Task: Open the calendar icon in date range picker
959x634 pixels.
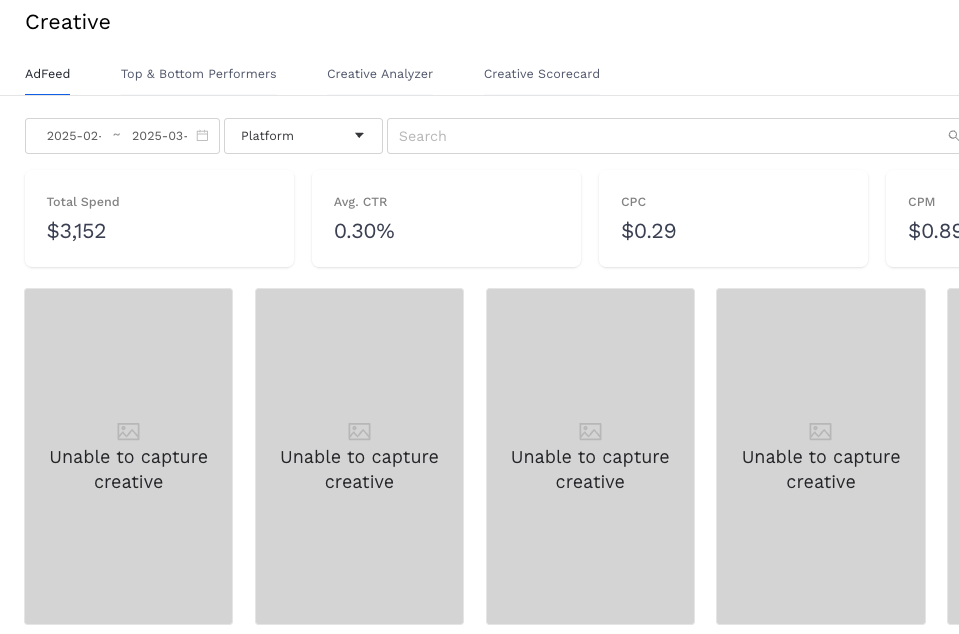Action: click(x=202, y=136)
